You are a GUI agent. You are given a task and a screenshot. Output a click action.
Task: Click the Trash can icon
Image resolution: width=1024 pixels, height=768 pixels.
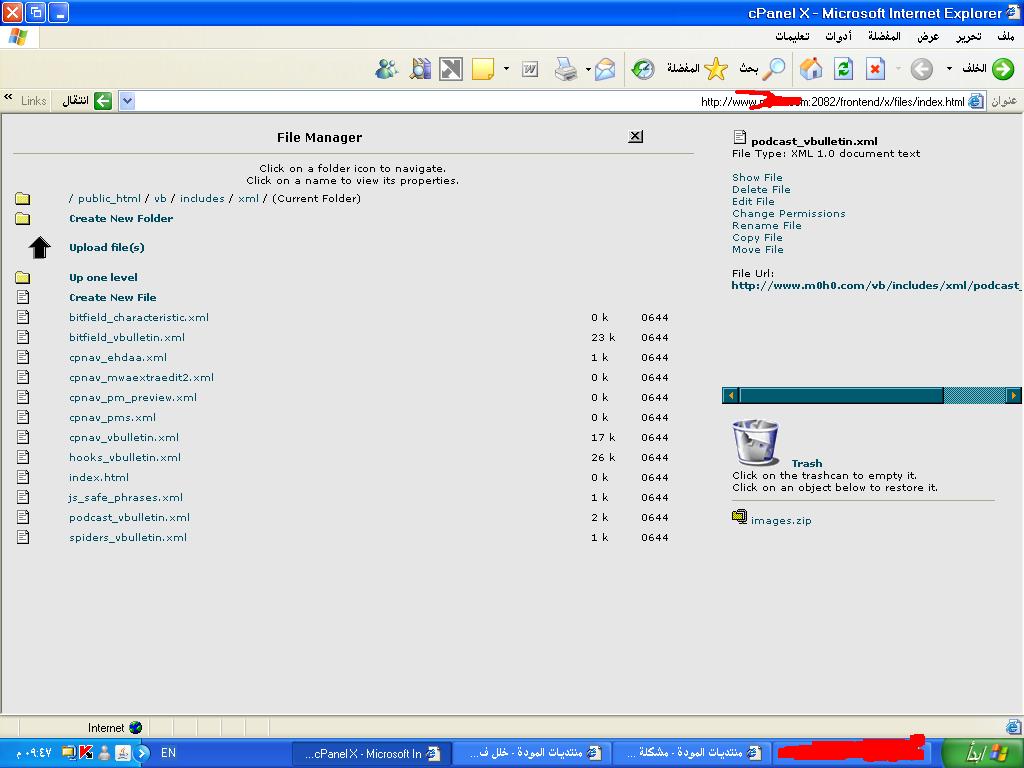pos(755,441)
